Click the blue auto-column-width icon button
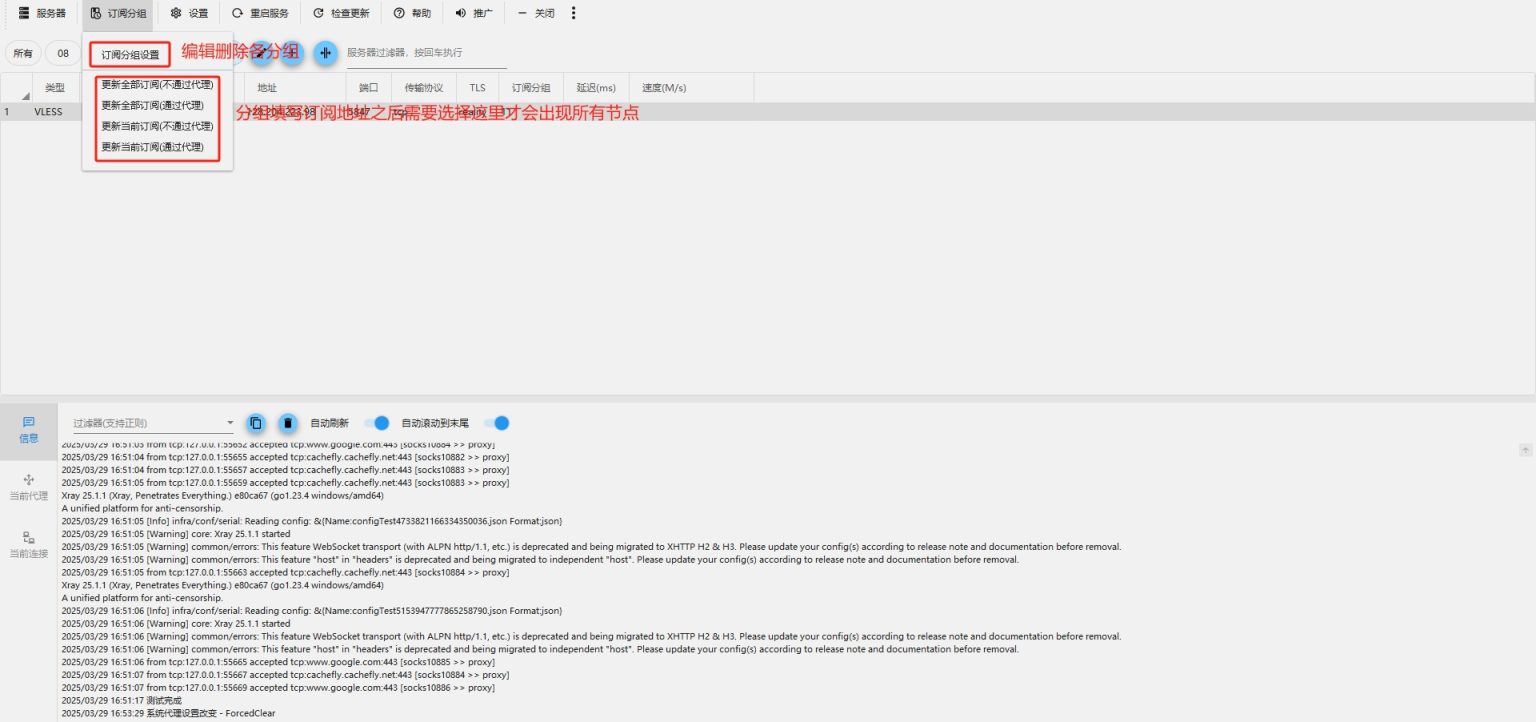The image size is (1536, 722). coord(325,53)
